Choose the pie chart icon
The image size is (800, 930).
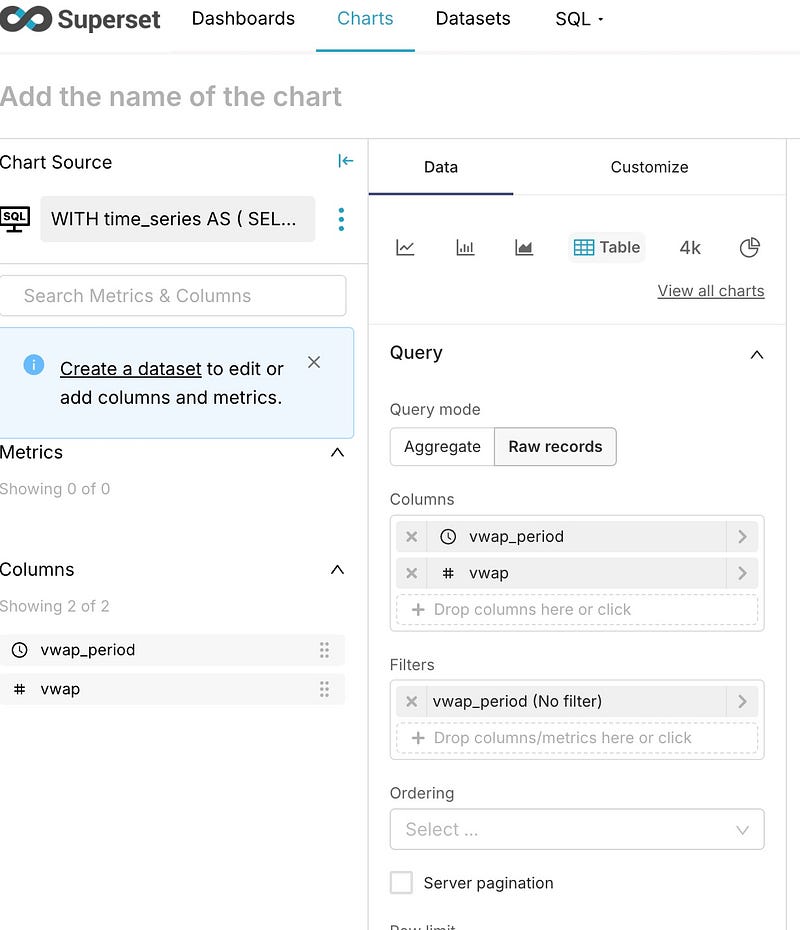click(x=750, y=247)
